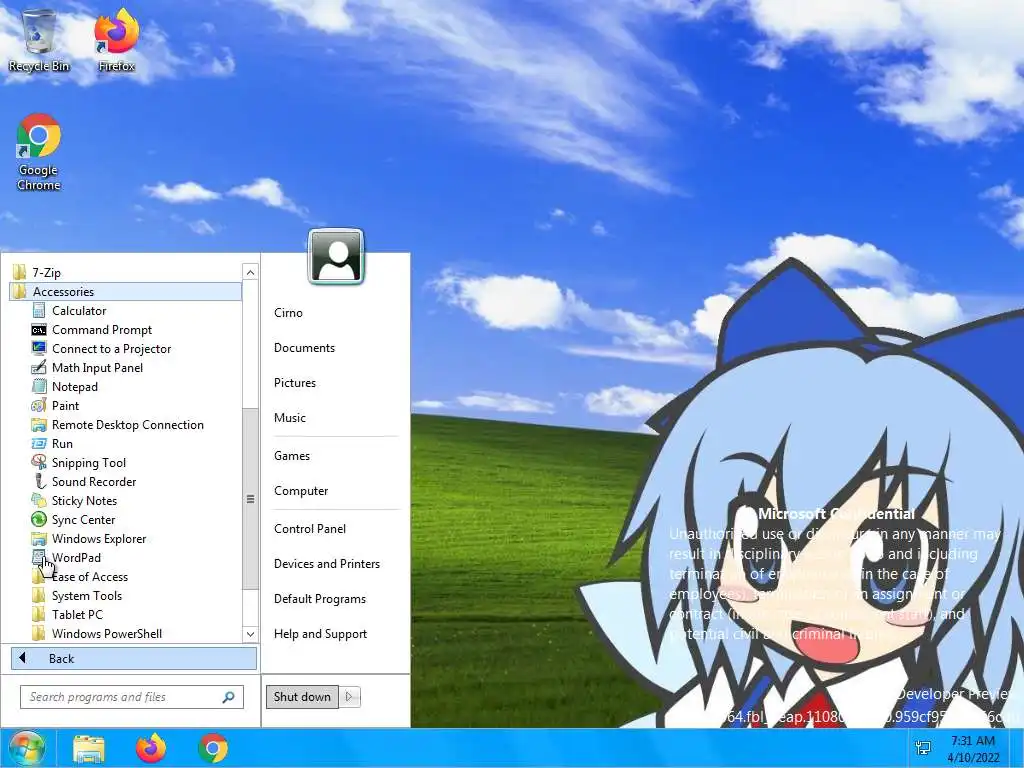Open Remote Desktop Connection icon
1024x768 pixels.
click(x=39, y=424)
